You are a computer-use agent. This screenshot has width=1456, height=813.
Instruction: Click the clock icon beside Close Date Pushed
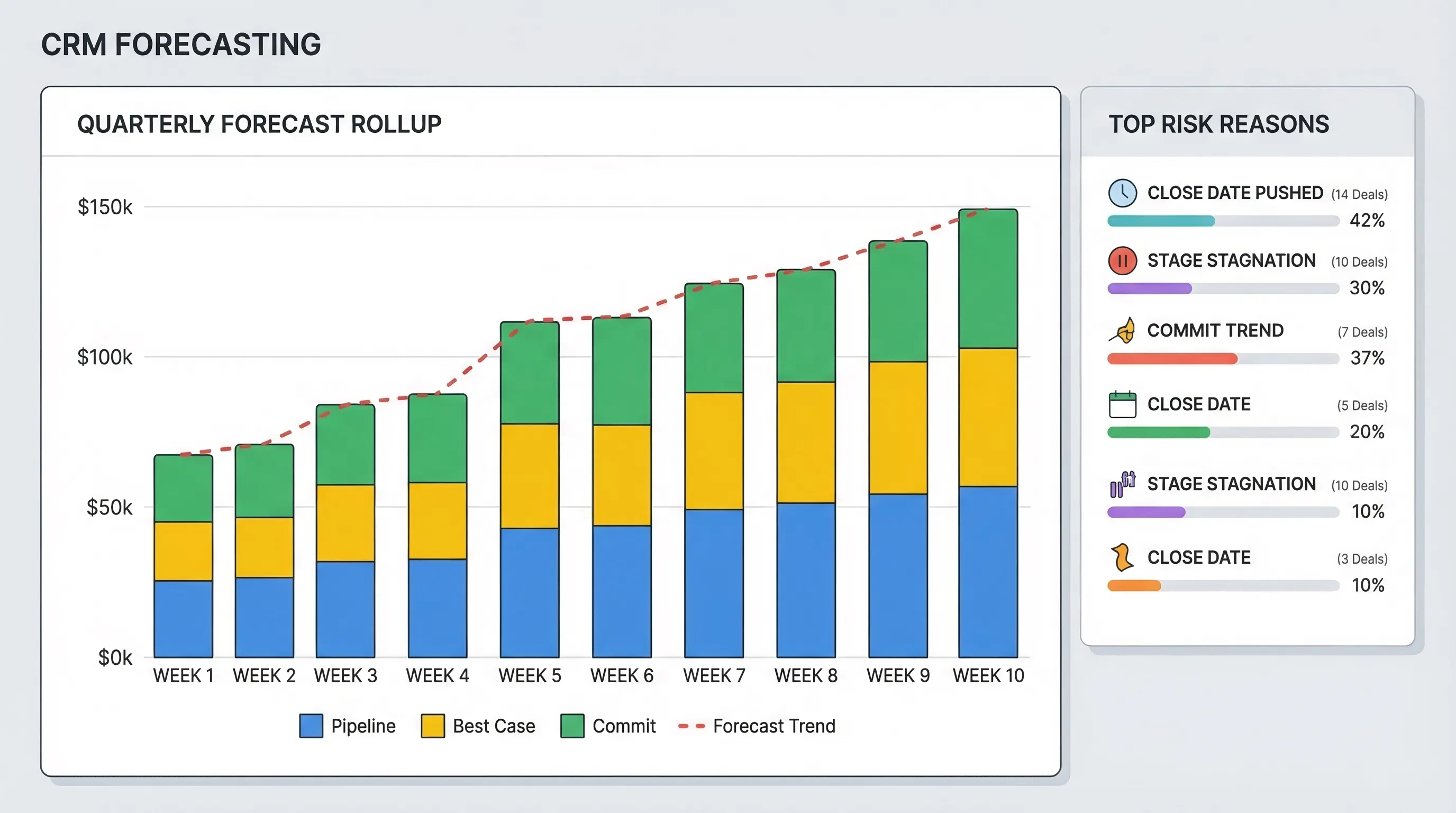(x=1123, y=192)
